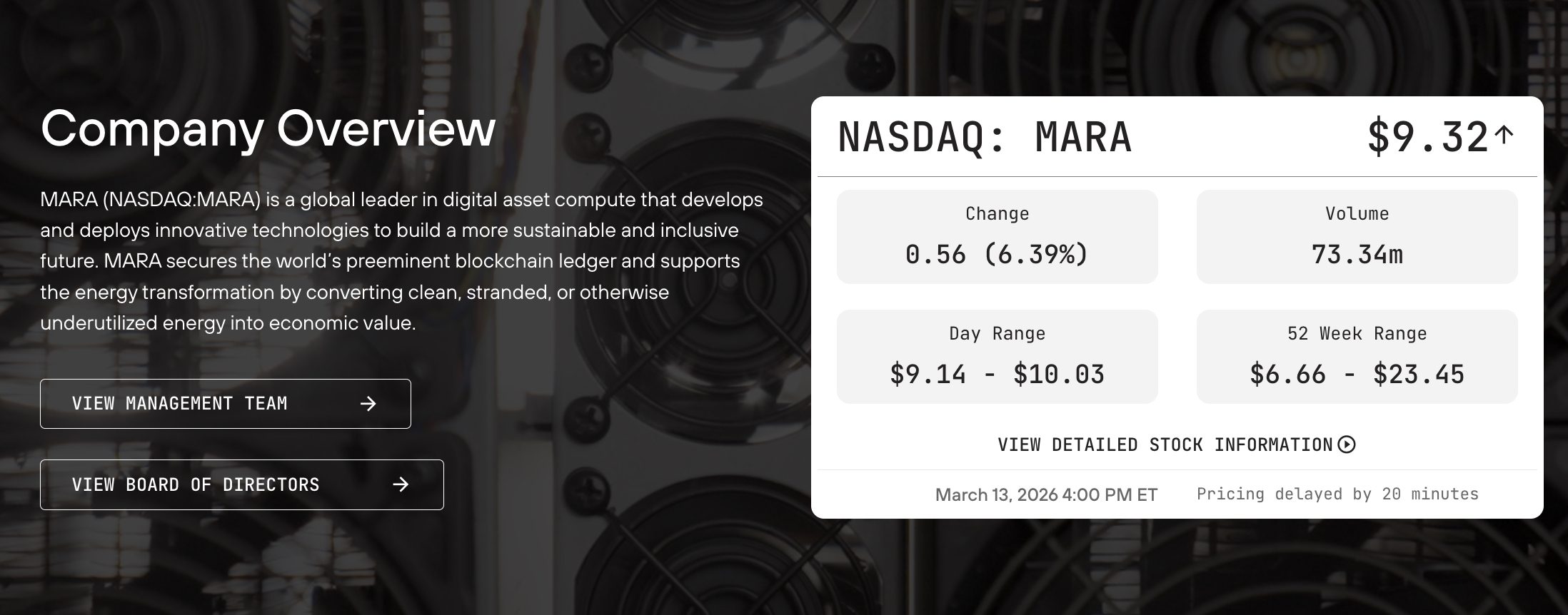Viewport: 1568px width, 615px height.
Task: Click the $9.32 stock price
Action: click(x=1427, y=137)
